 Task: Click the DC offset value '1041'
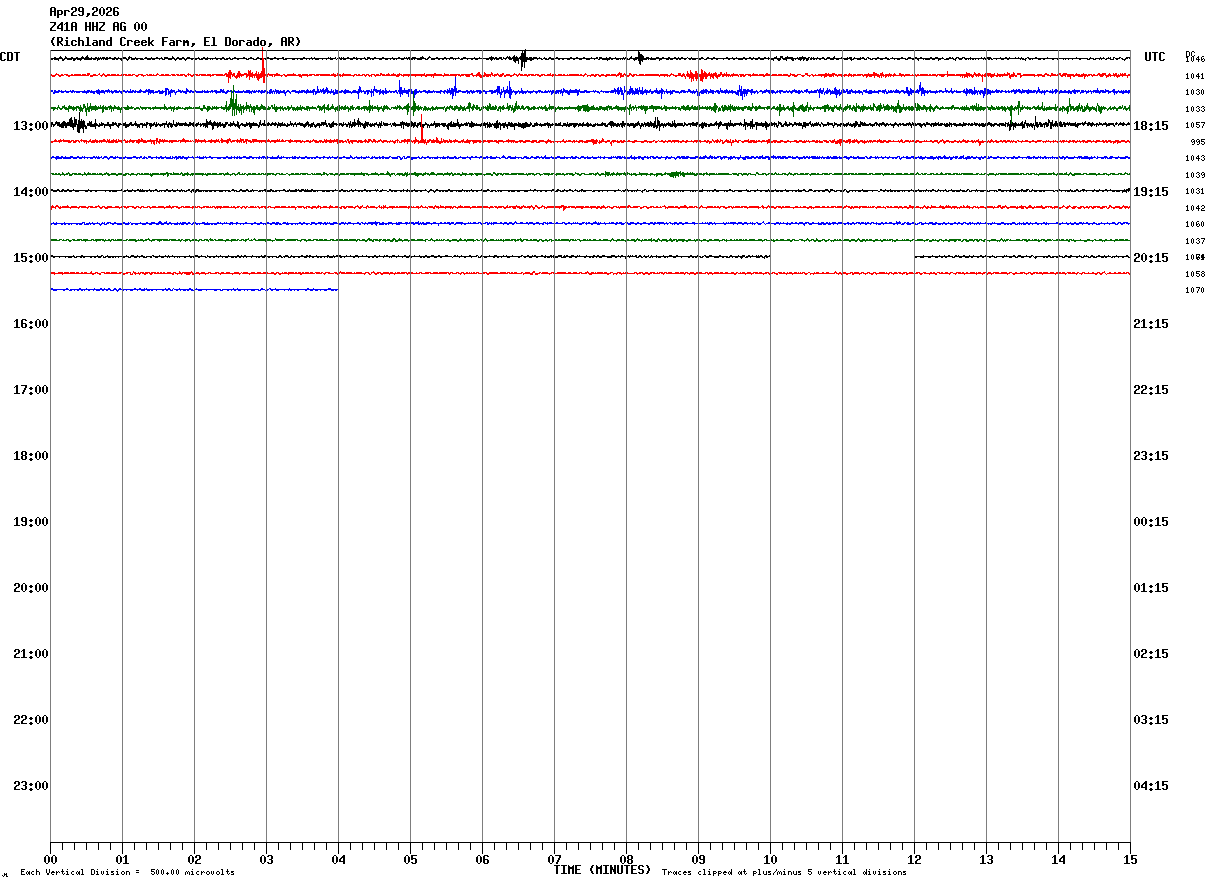(x=1195, y=76)
